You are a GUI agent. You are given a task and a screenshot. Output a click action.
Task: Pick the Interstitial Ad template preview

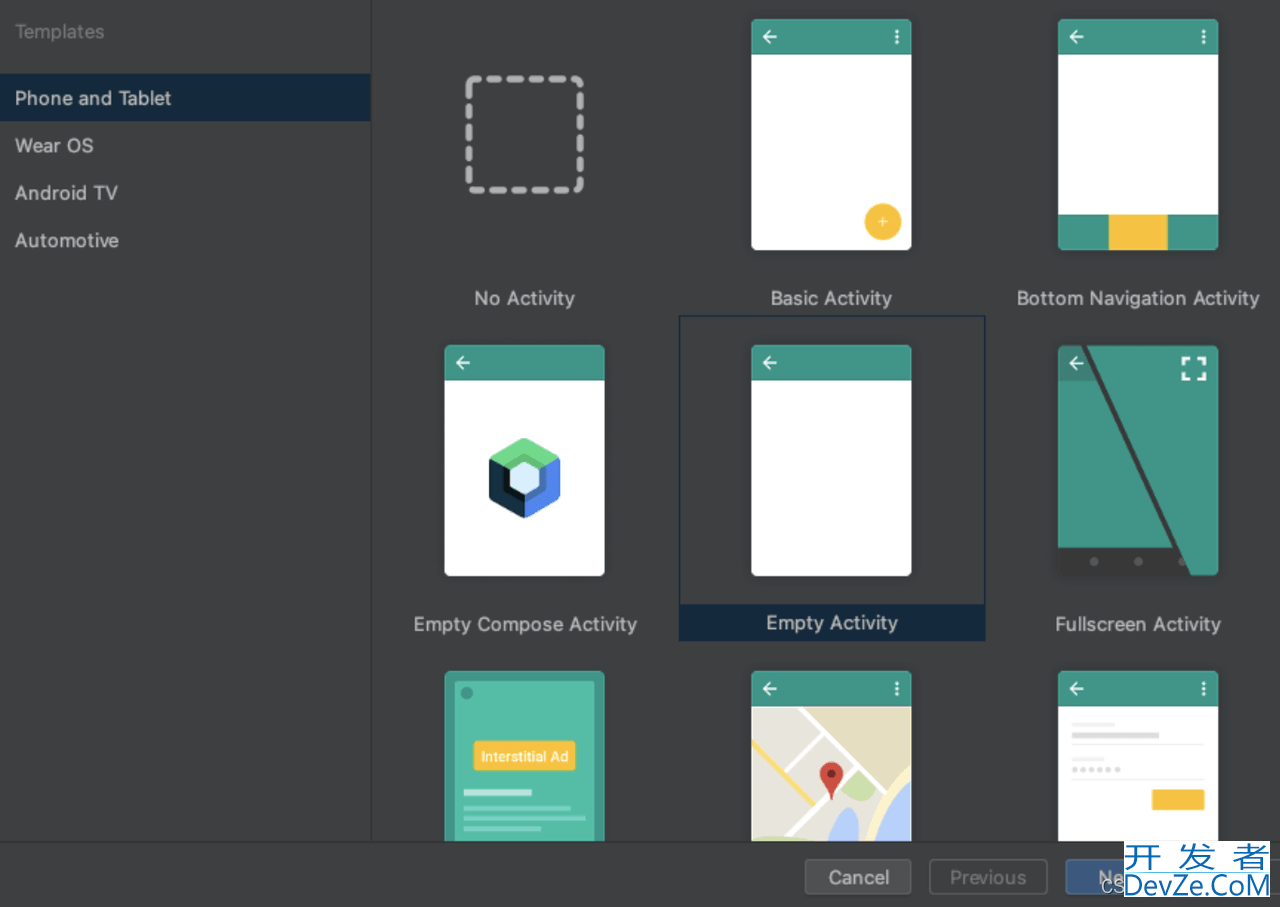coord(524,756)
